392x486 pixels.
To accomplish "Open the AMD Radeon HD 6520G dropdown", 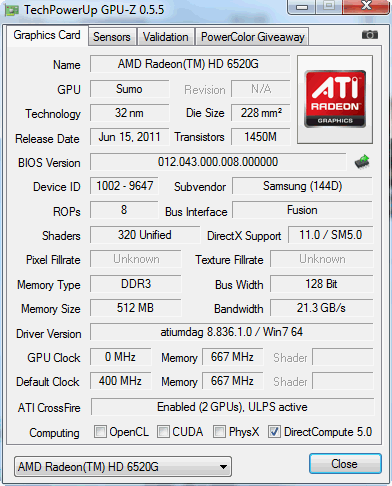I will (123, 466).
